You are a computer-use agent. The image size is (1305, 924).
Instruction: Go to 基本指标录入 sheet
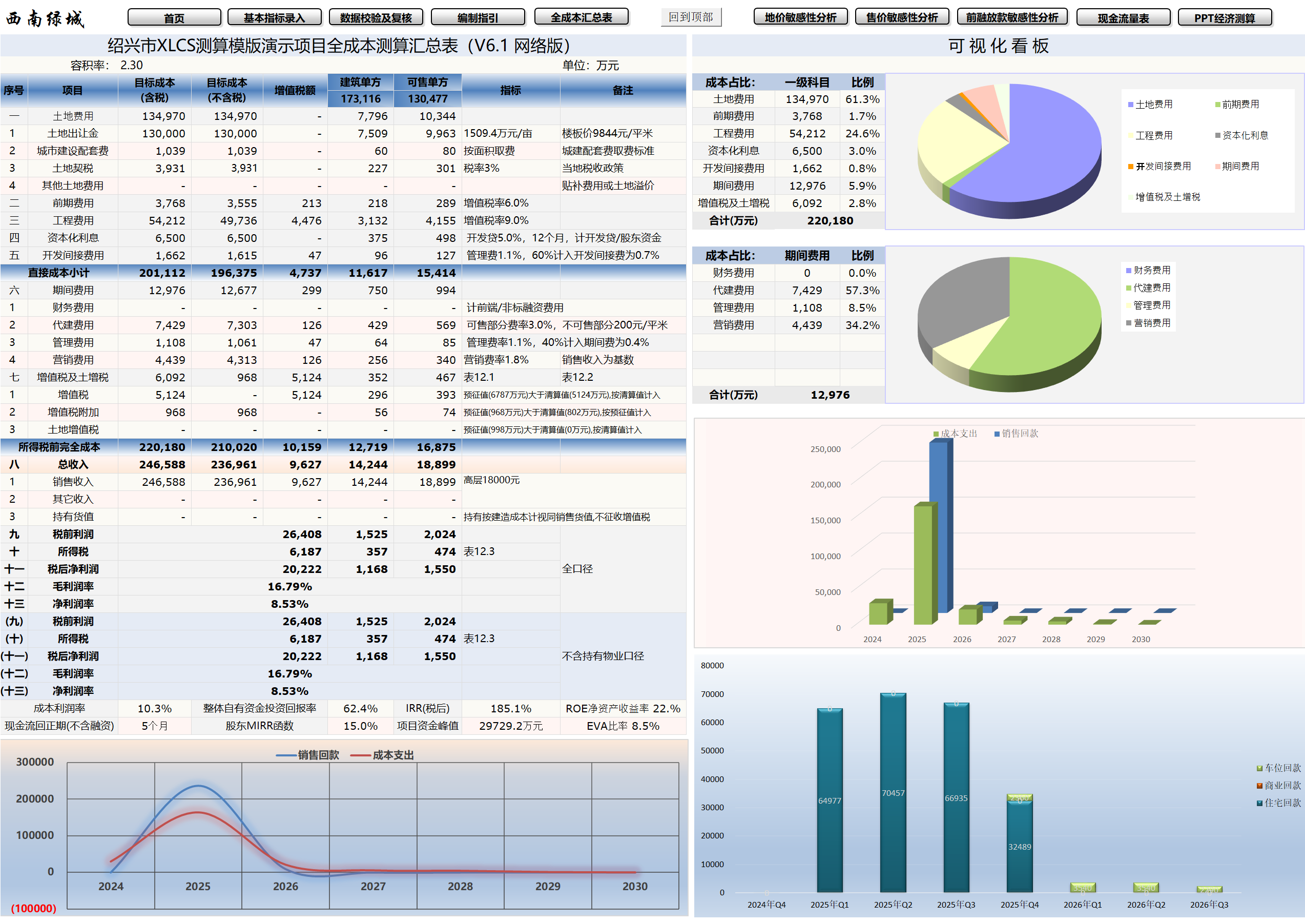[x=274, y=17]
